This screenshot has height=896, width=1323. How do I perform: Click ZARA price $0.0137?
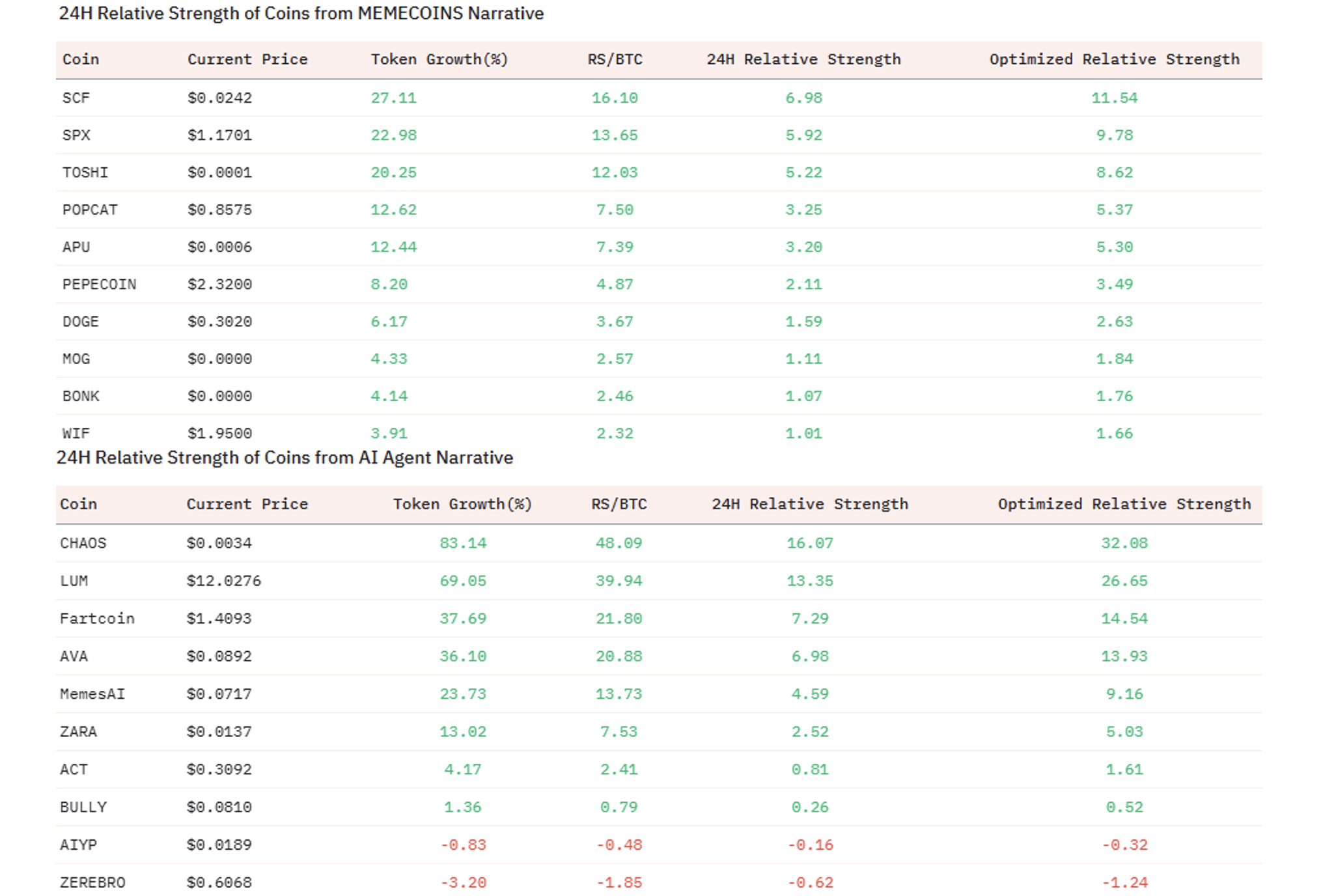point(219,731)
